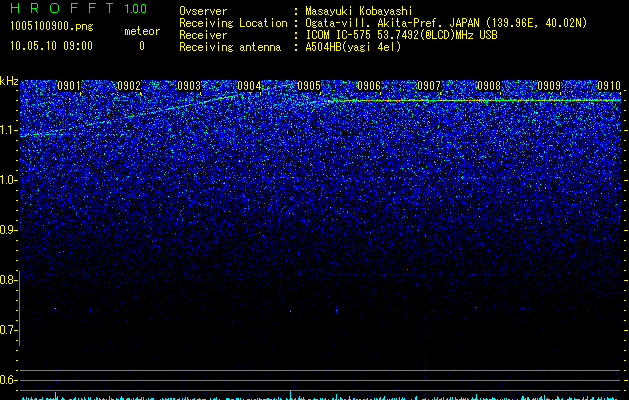Click the HROFFT program title

point(61,8)
